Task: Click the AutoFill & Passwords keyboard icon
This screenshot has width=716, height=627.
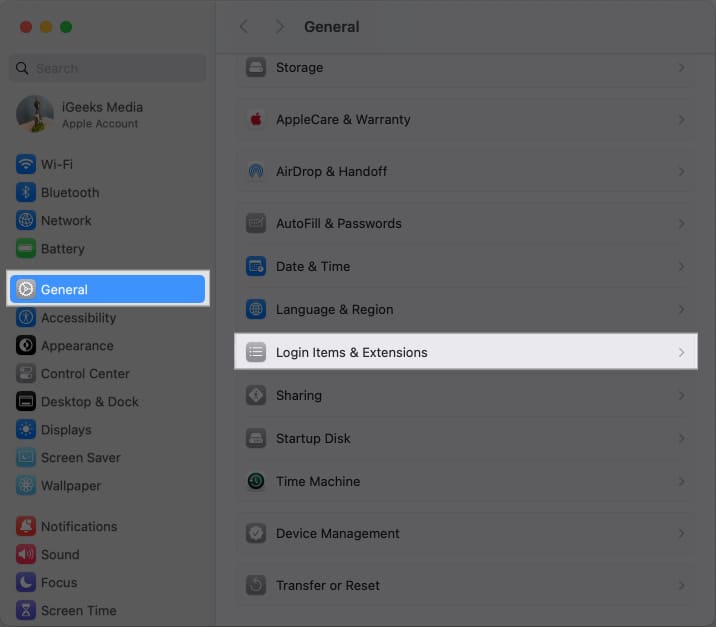Action: pos(256,224)
